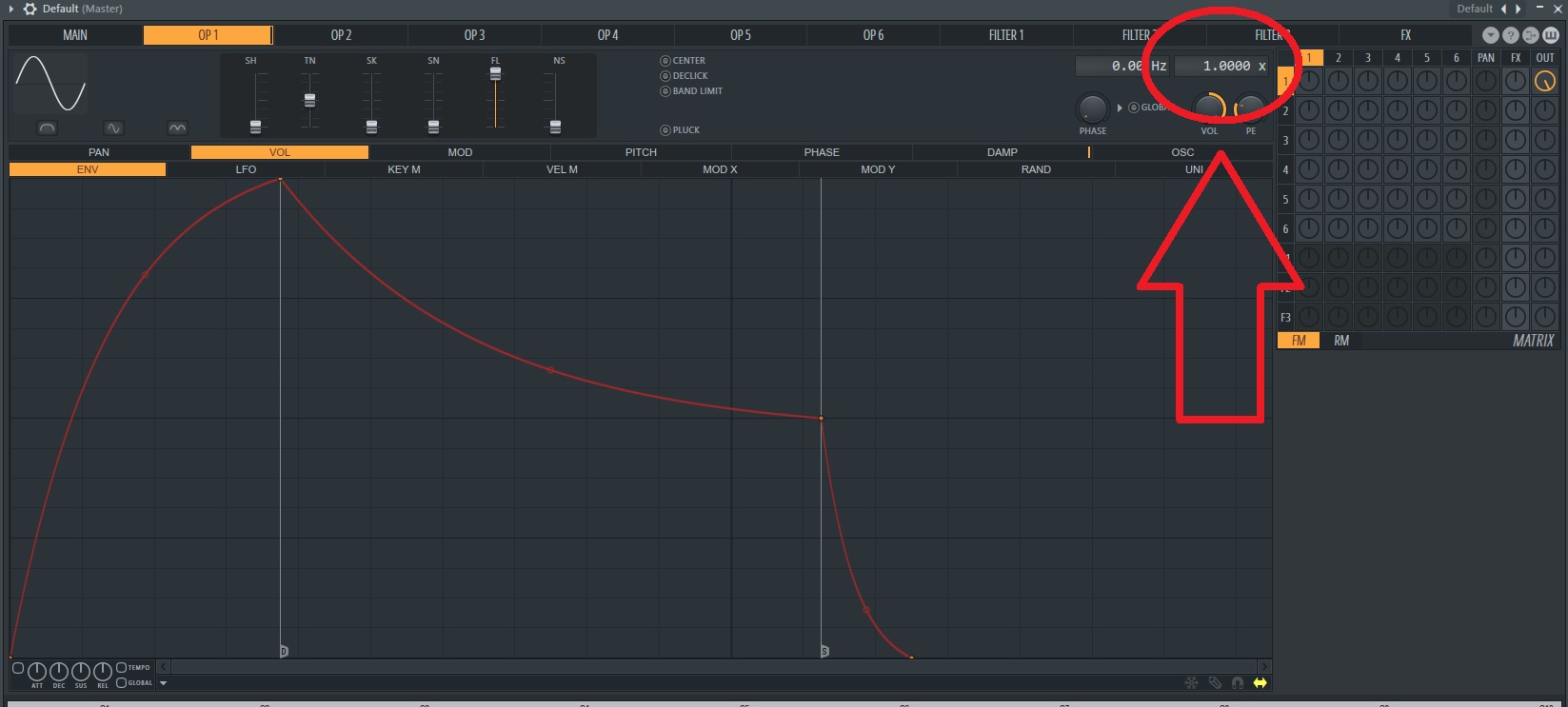Click the REL envelope knob
This screenshot has width=1568, height=707.
pyautogui.click(x=103, y=671)
